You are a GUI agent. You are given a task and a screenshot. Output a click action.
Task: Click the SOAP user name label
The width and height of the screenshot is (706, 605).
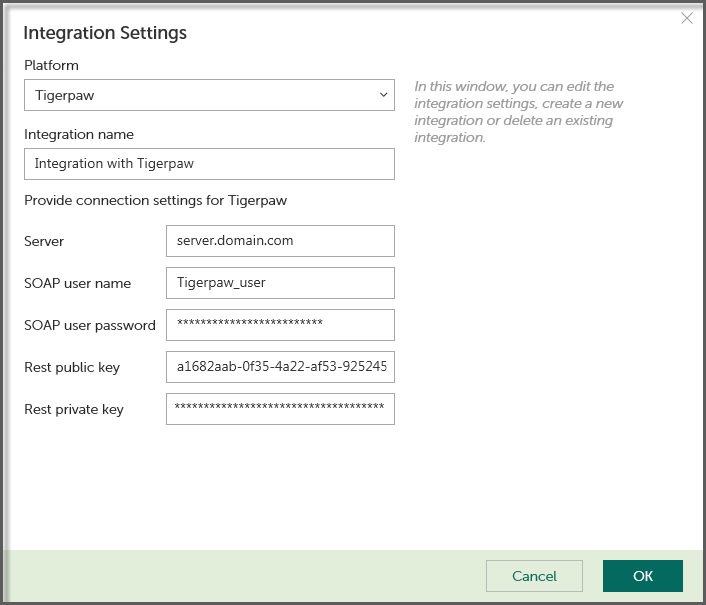77,283
